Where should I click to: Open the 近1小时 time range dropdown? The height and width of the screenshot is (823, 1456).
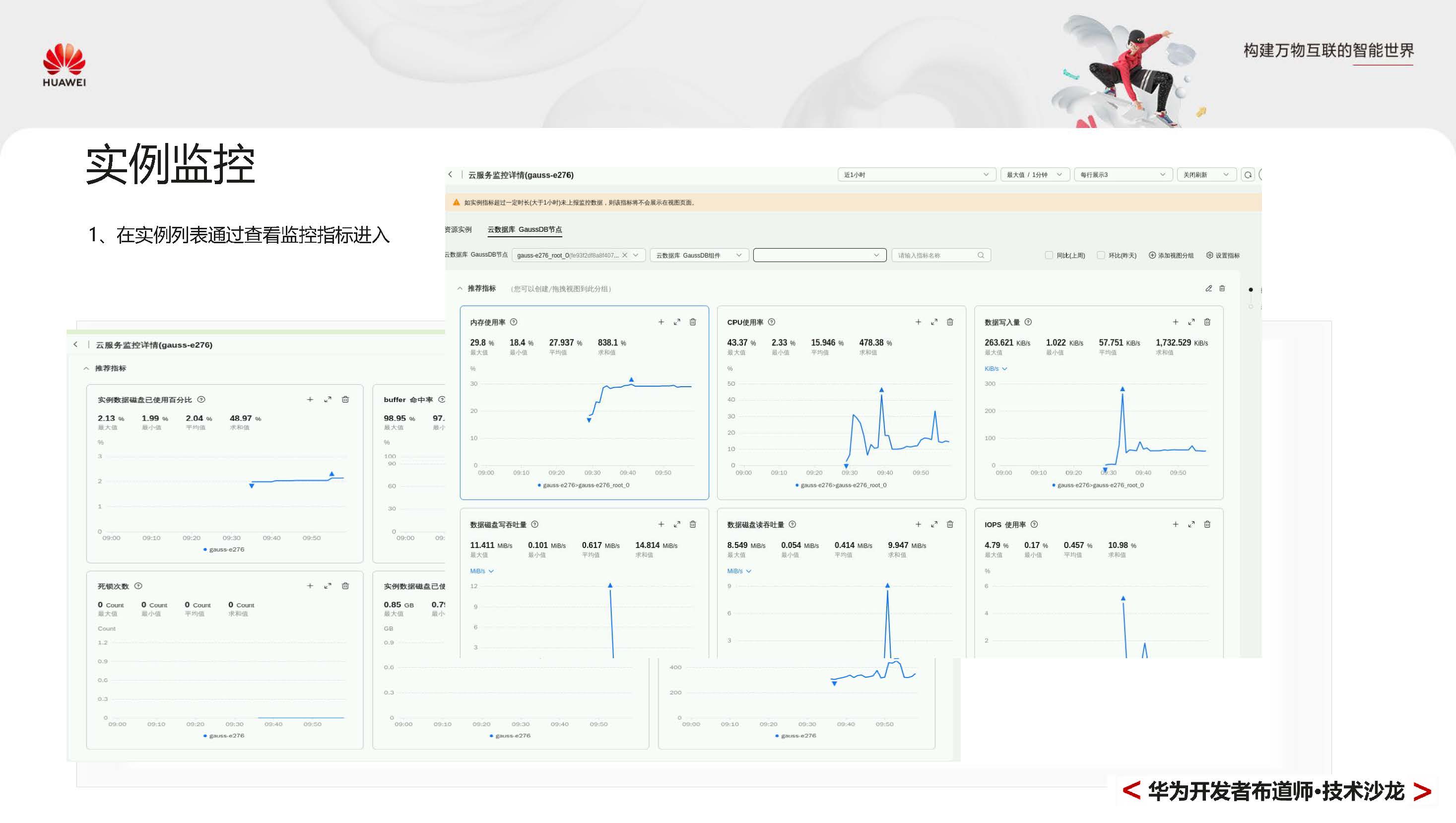click(916, 175)
